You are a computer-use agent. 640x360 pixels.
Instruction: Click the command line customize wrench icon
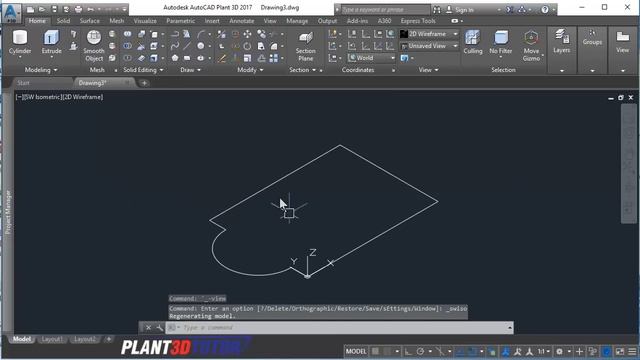pyautogui.click(x=160, y=327)
